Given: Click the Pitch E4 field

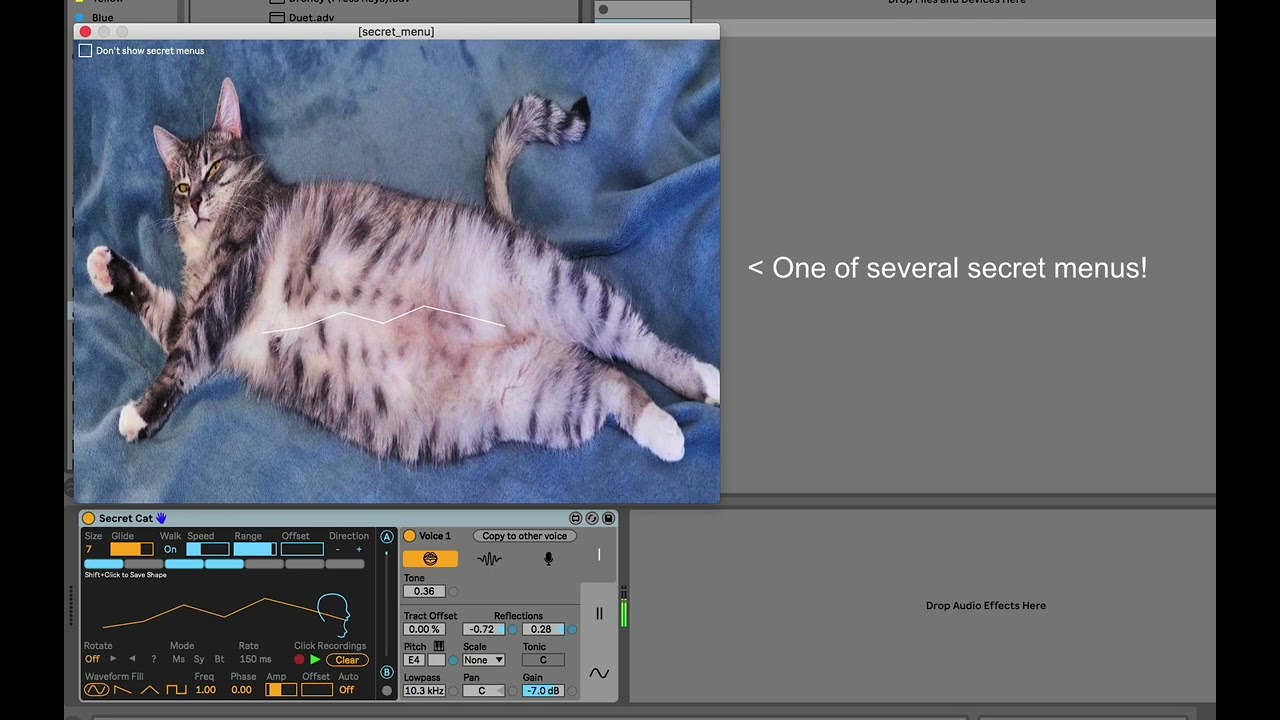Looking at the screenshot, I should (414, 660).
